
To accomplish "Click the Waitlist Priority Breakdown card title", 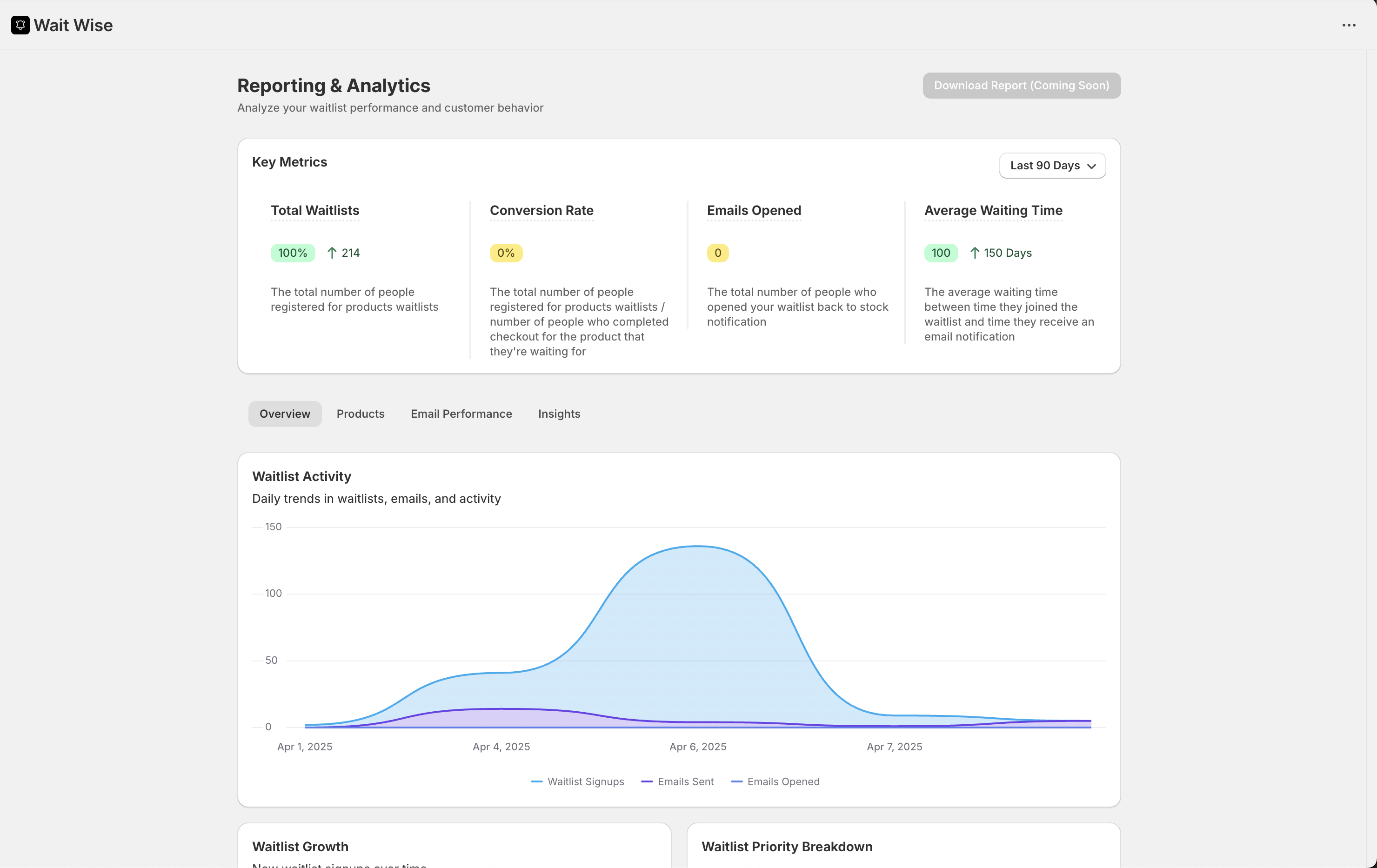I will (787, 847).
